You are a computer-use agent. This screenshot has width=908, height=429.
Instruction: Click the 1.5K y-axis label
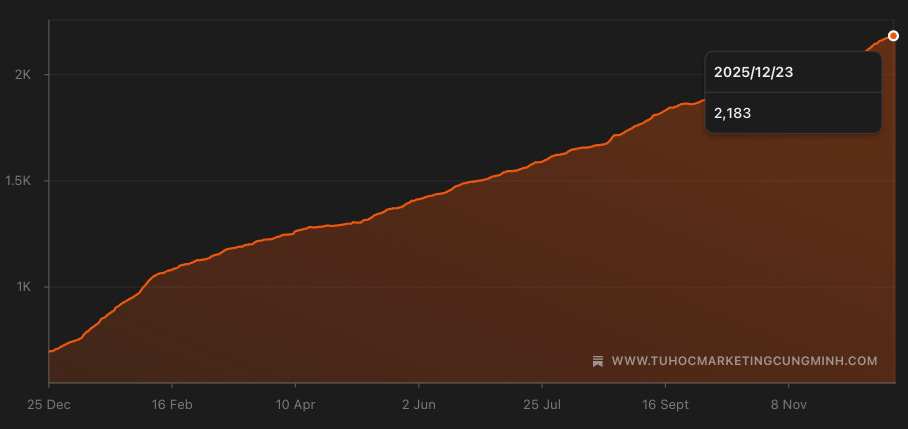[17, 181]
